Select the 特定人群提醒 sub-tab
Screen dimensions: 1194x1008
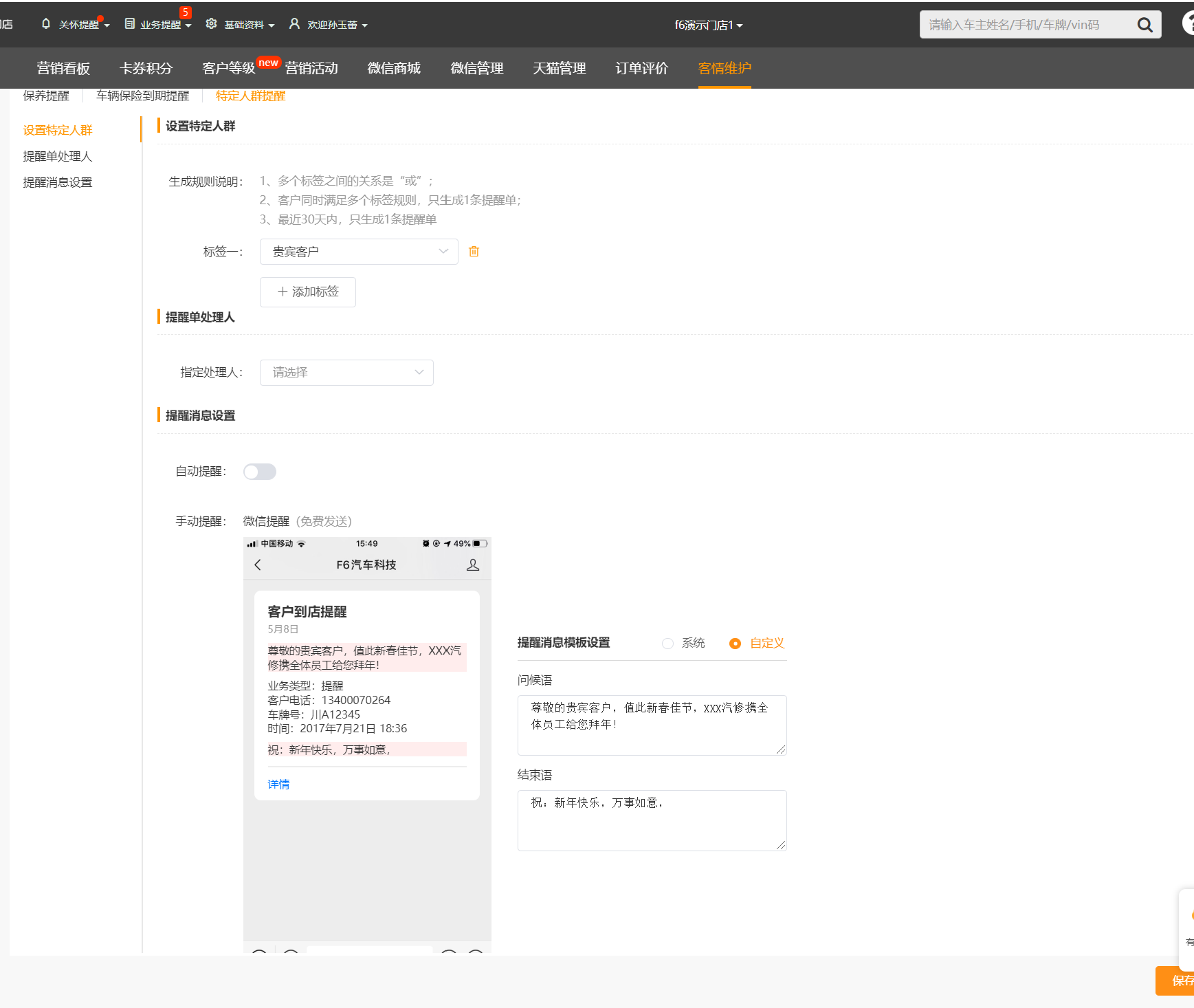pyautogui.click(x=251, y=96)
